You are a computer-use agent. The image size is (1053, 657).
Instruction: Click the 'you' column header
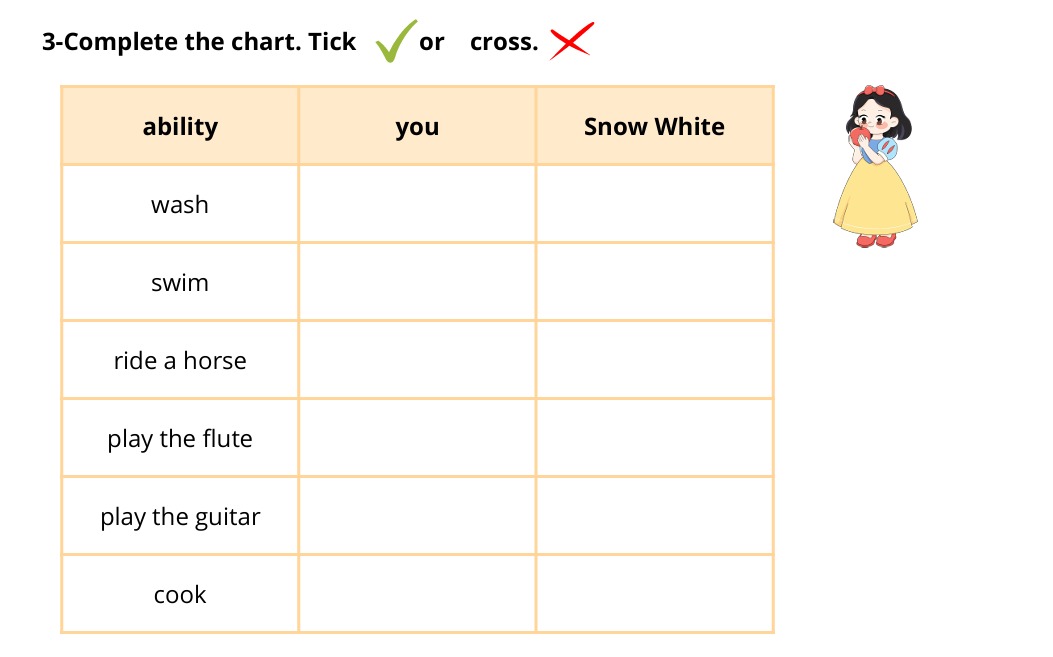click(x=417, y=126)
